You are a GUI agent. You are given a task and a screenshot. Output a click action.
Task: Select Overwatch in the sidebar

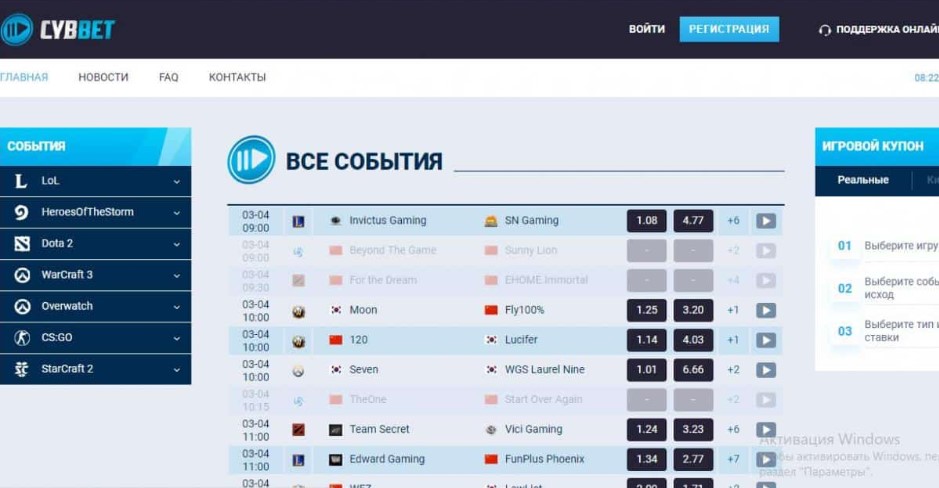(95, 306)
